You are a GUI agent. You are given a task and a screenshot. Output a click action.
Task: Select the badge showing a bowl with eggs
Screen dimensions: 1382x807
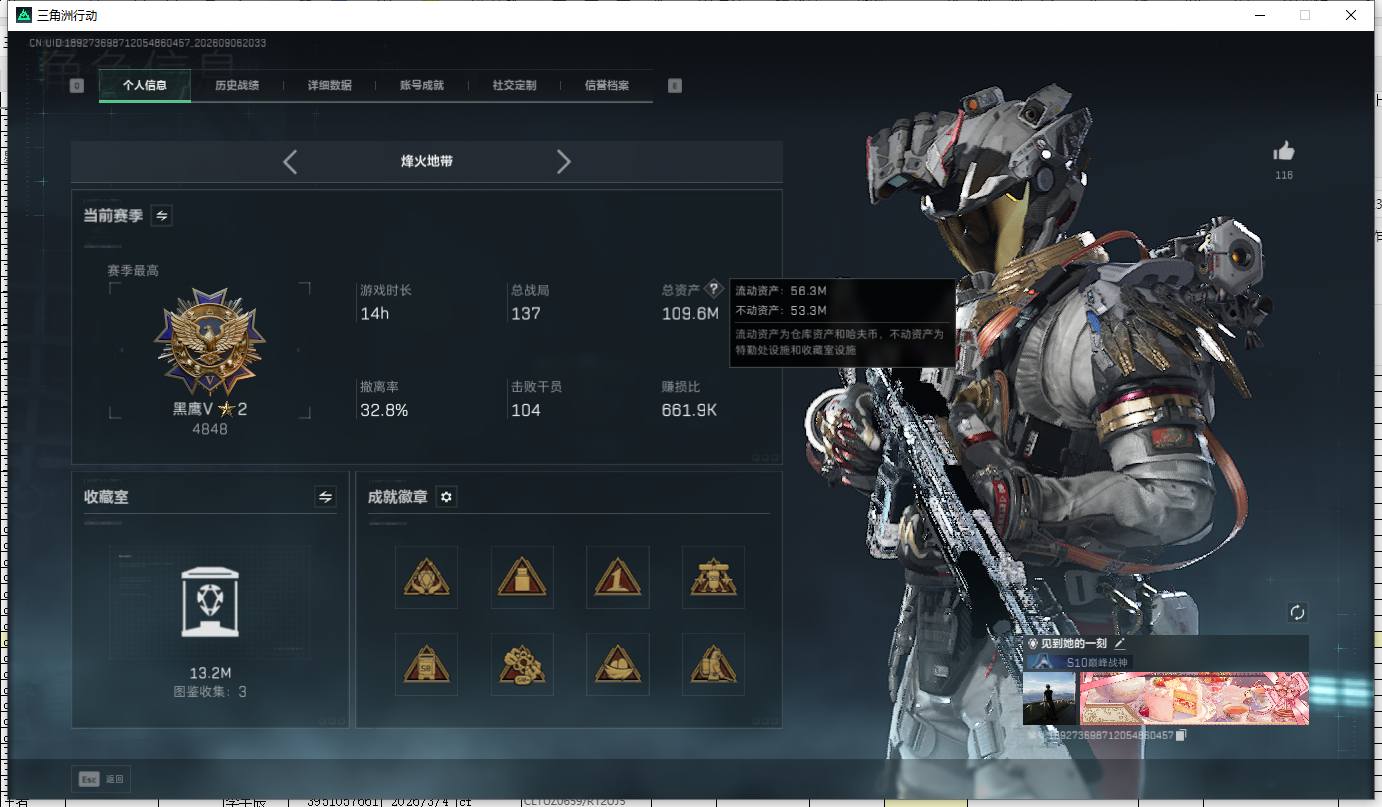(618, 664)
